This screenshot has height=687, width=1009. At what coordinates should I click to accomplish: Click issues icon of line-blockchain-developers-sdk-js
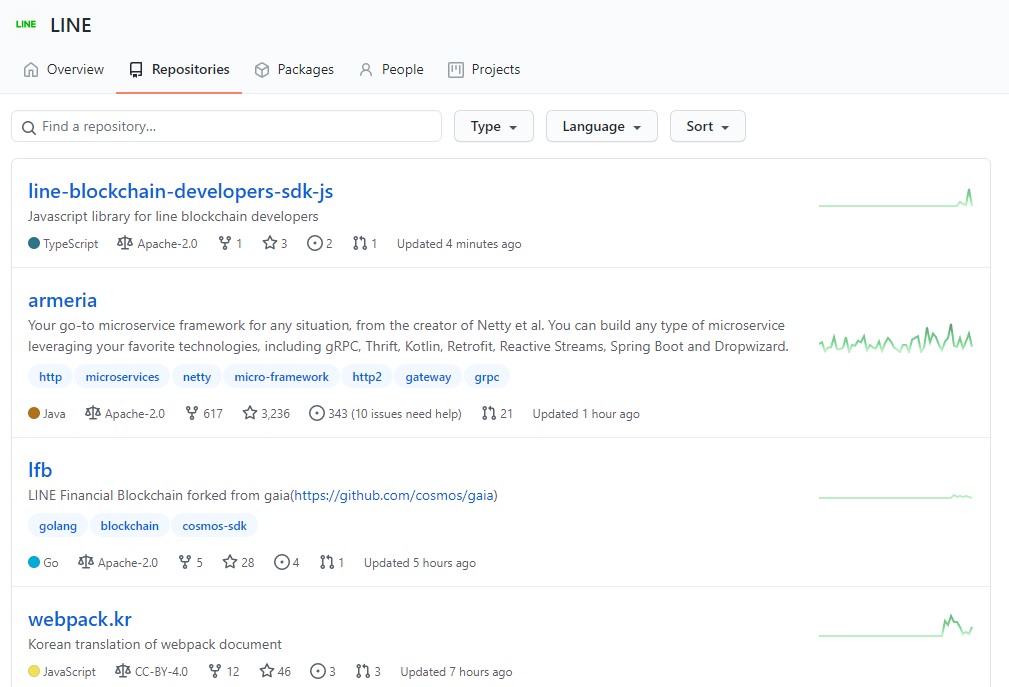coord(315,243)
